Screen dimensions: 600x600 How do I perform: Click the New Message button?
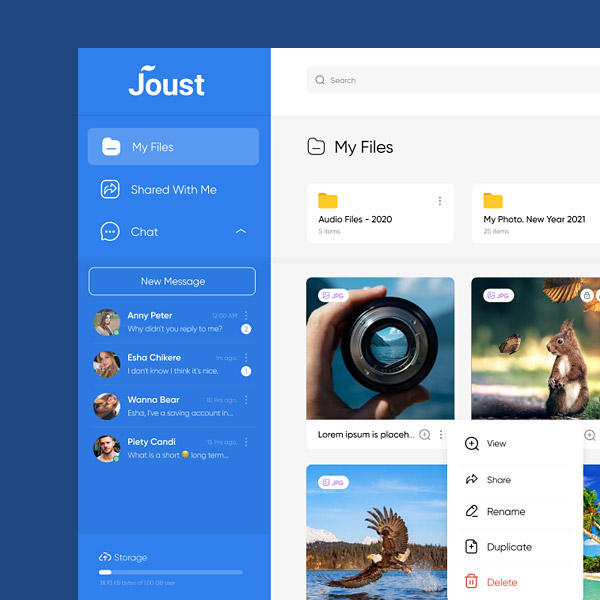[172, 281]
